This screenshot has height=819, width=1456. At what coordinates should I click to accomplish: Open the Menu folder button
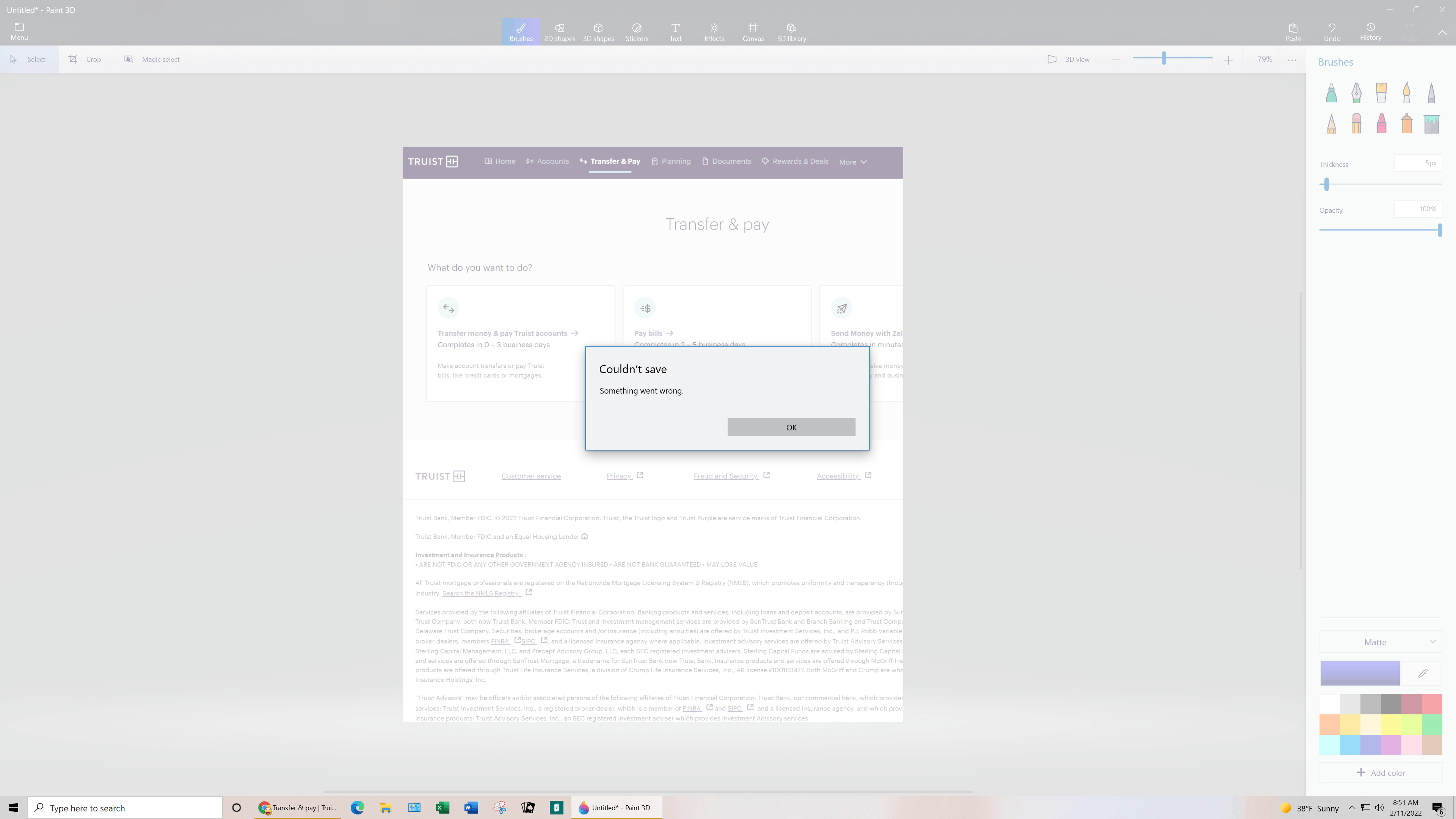[19, 31]
